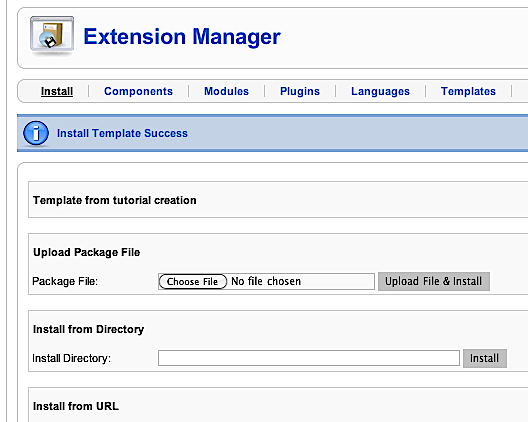Click the 'Install from URL' section heading
This screenshot has height=422, width=528.
76,406
